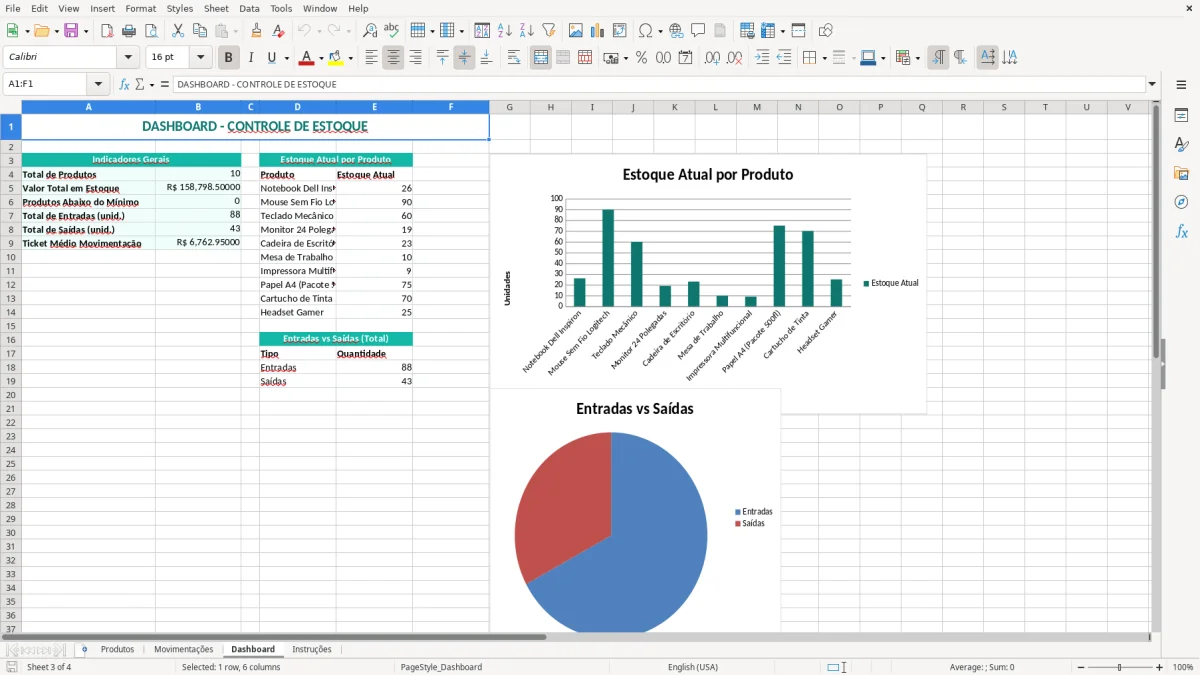Switch to the Produtos sheet tab

(x=117, y=649)
